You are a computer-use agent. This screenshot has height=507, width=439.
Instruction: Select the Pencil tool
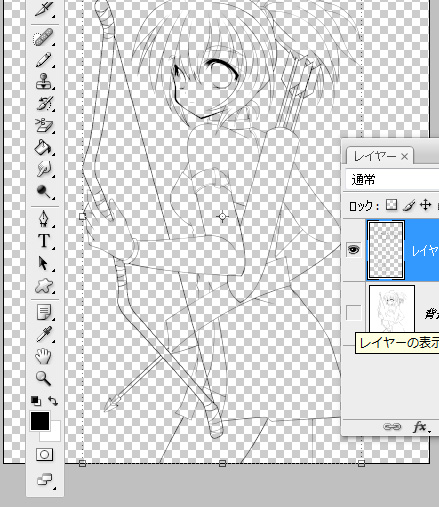(x=43, y=60)
